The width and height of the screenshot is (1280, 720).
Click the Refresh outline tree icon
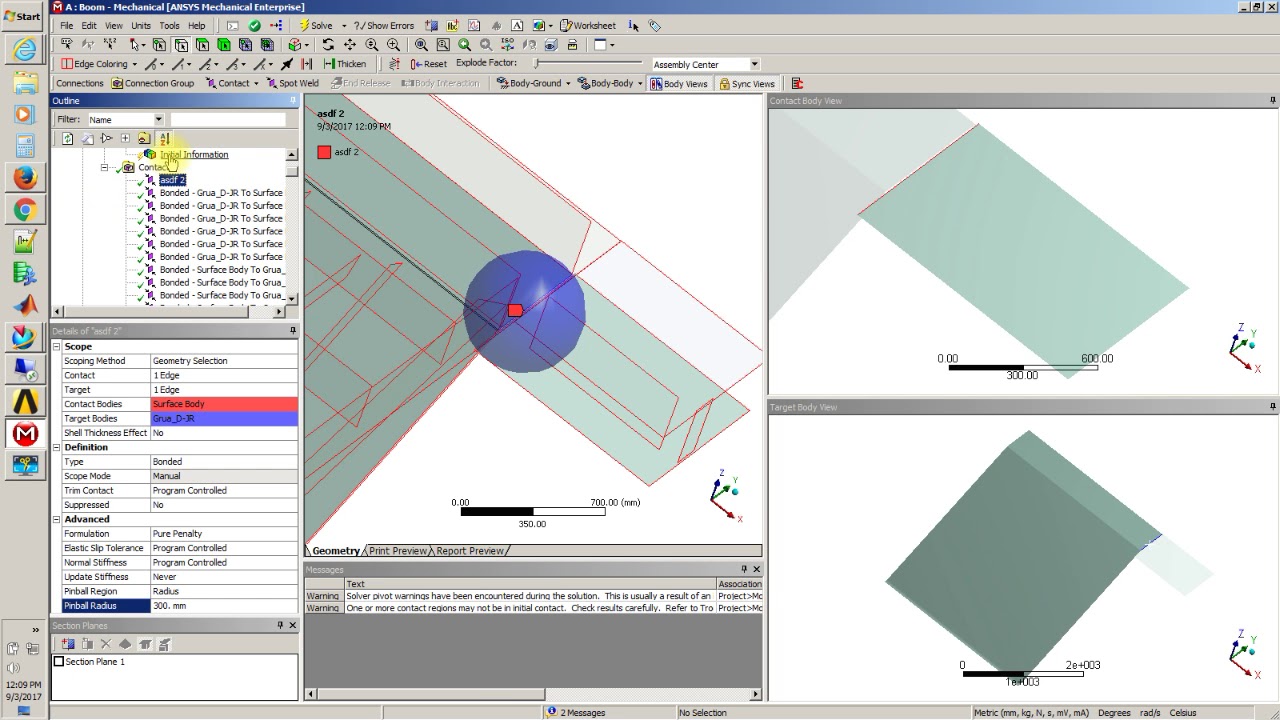(68, 138)
